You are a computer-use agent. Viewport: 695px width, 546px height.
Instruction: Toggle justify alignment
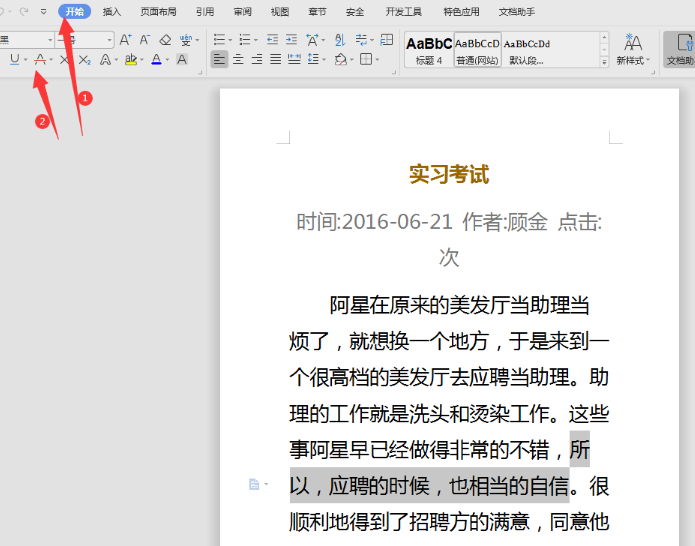point(276,59)
